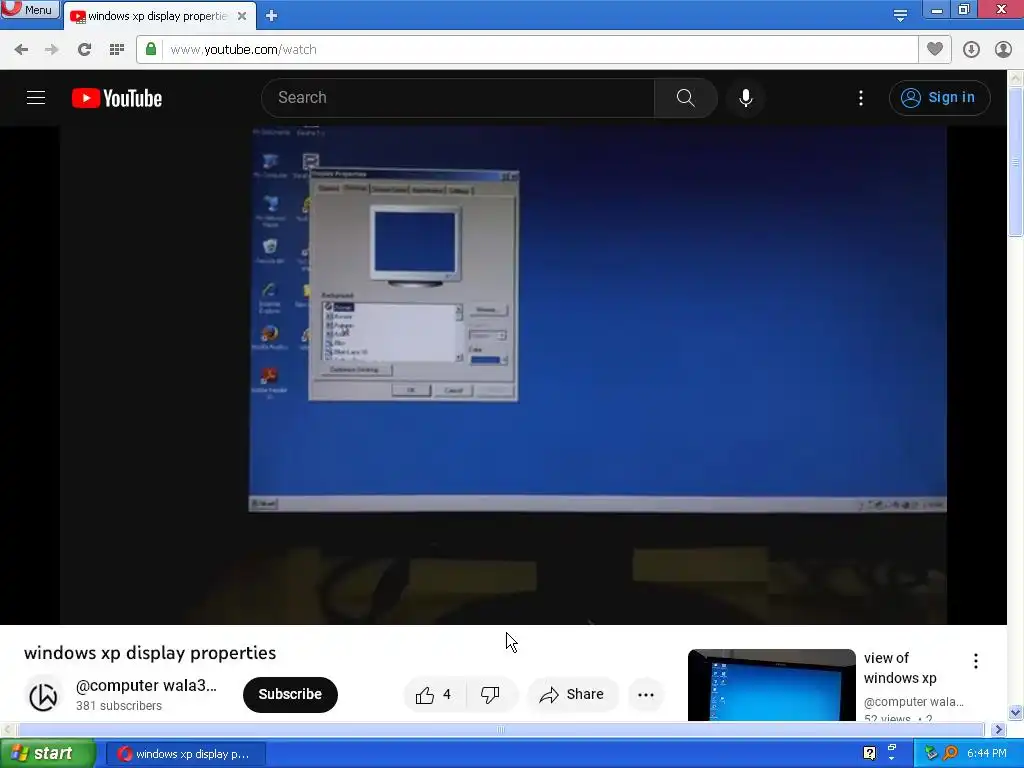Click the horizontal scrollbar right arrow

[998, 729]
